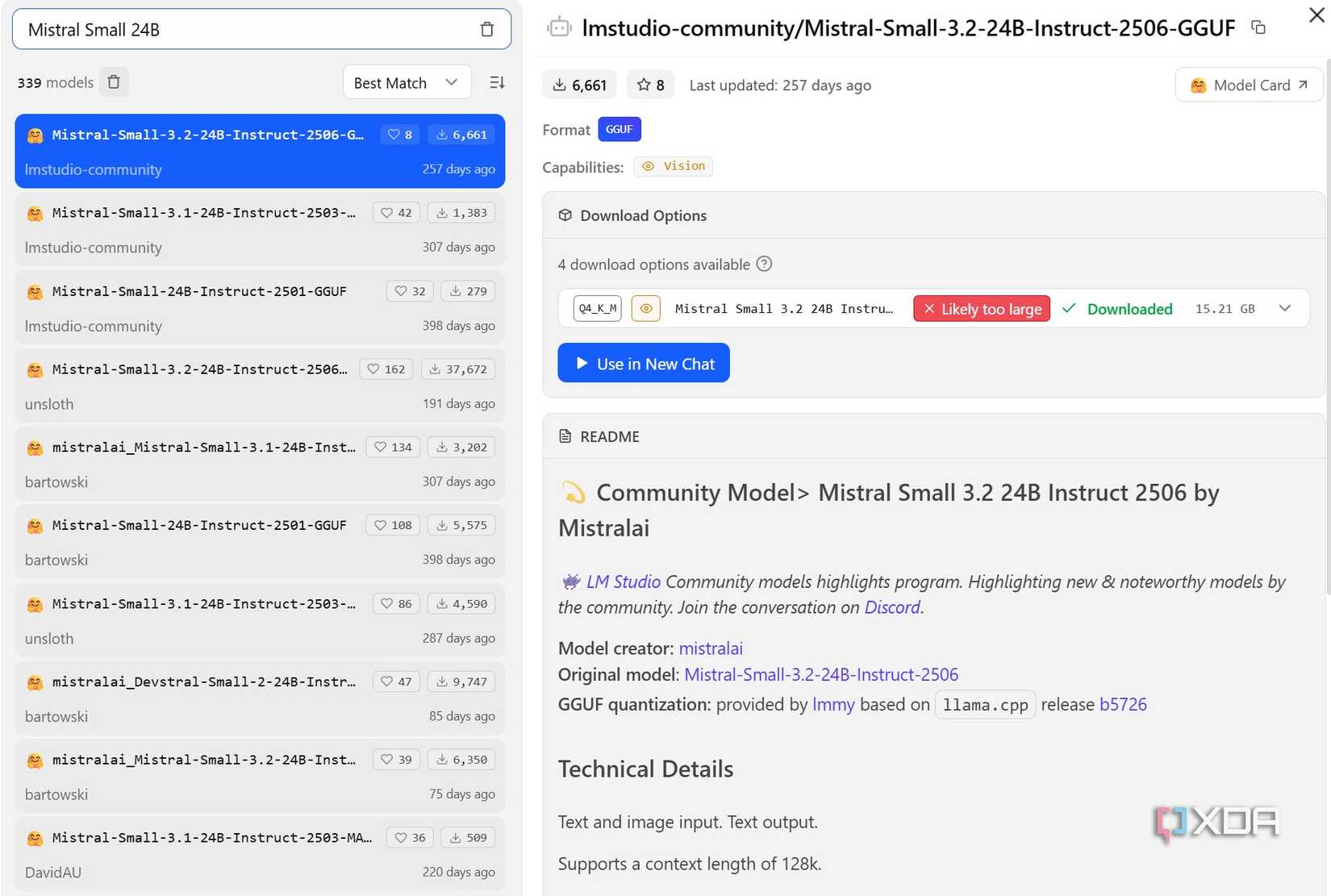Viewport: 1331px width, 896px height.
Task: Open the LM Studio link in README
Action: click(x=624, y=581)
